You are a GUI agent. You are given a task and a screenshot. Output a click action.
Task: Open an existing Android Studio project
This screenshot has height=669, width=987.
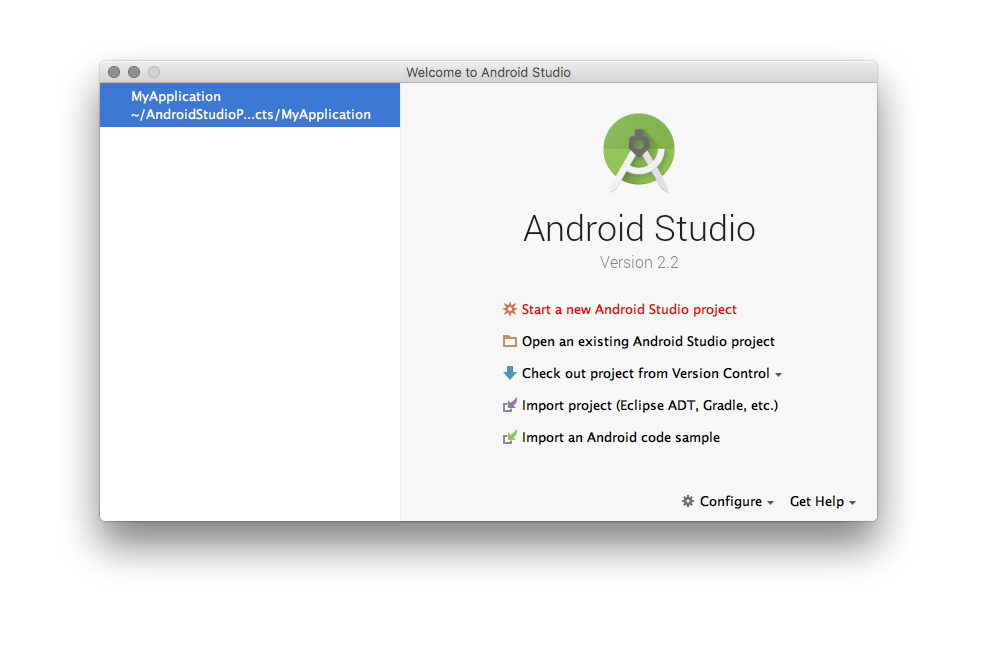pyautogui.click(x=648, y=341)
